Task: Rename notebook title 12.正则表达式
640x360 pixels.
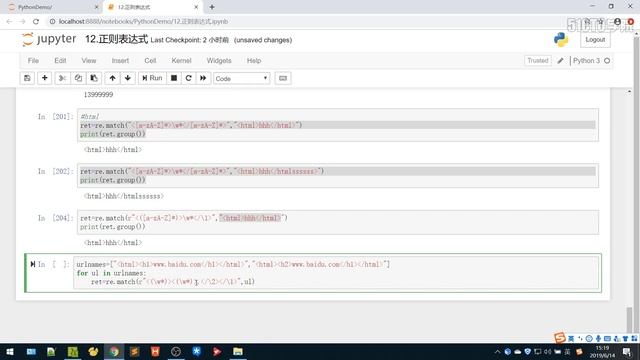Action: pos(116,39)
